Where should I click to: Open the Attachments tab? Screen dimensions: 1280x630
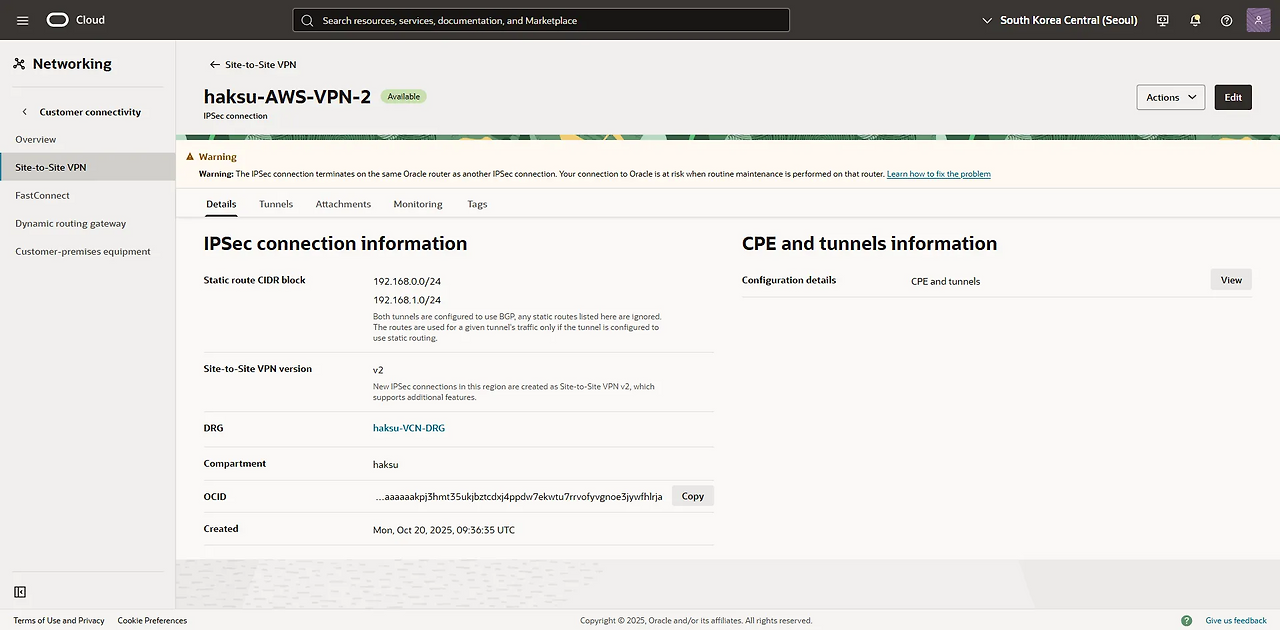343,204
